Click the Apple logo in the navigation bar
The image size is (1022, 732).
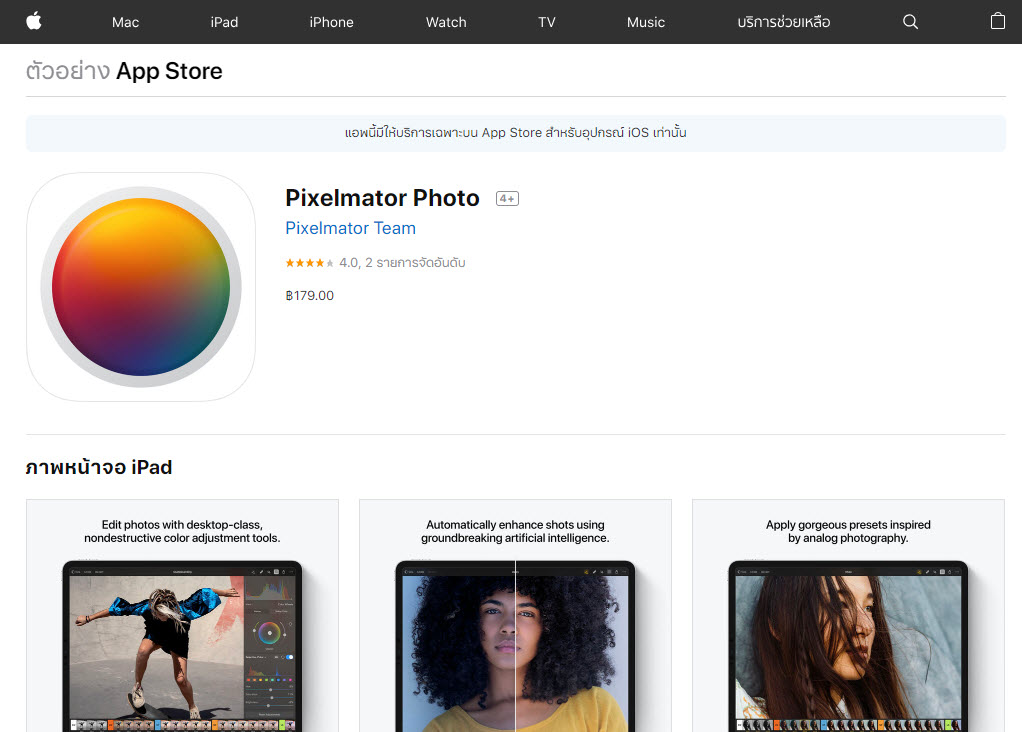tap(33, 21)
